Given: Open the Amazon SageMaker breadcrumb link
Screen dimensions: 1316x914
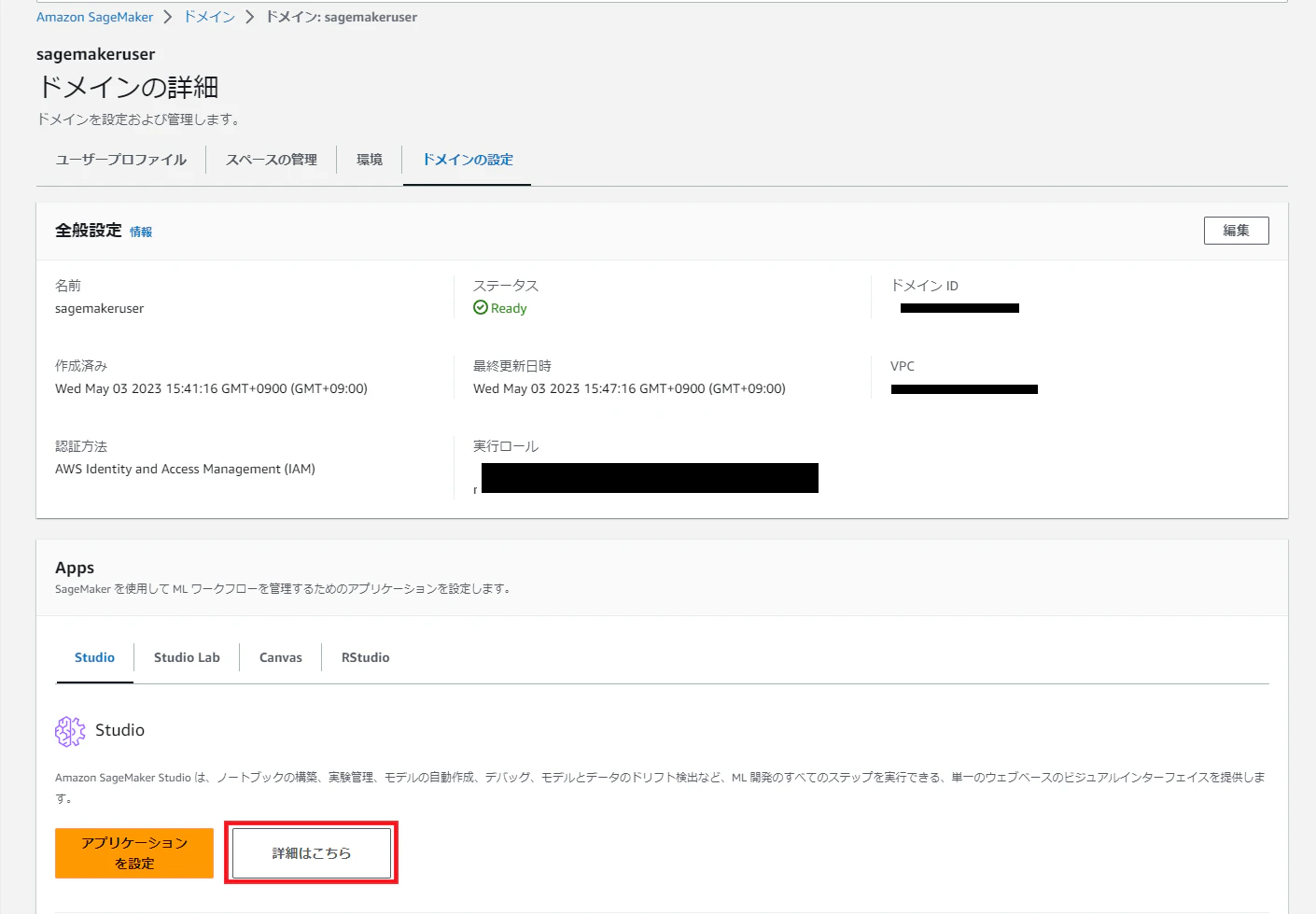Looking at the screenshot, I should [x=93, y=16].
